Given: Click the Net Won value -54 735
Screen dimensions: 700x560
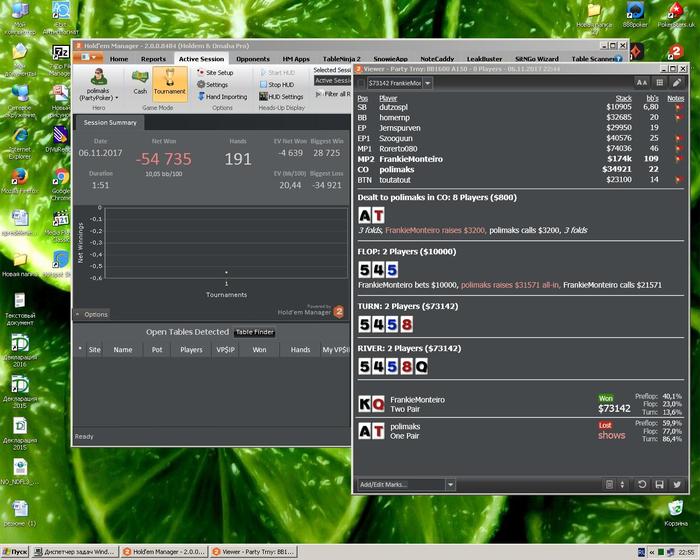Looking at the screenshot, I should click(x=164, y=159).
